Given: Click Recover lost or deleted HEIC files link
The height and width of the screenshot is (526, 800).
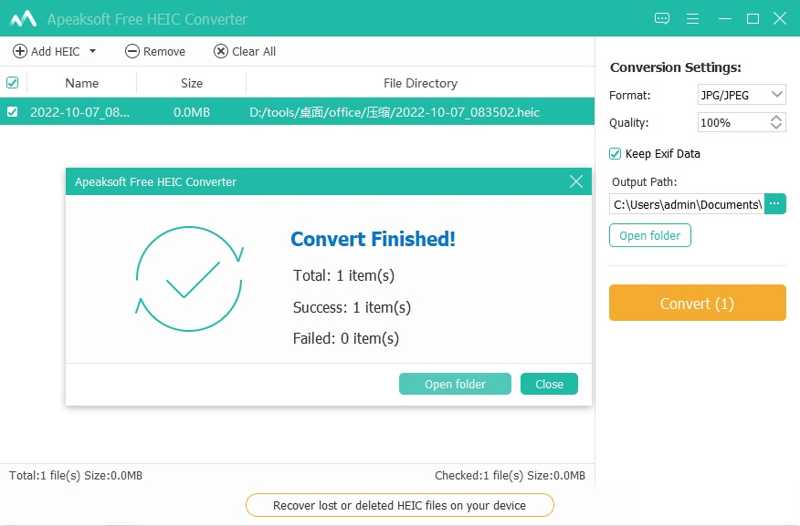Looking at the screenshot, I should click(x=399, y=505).
